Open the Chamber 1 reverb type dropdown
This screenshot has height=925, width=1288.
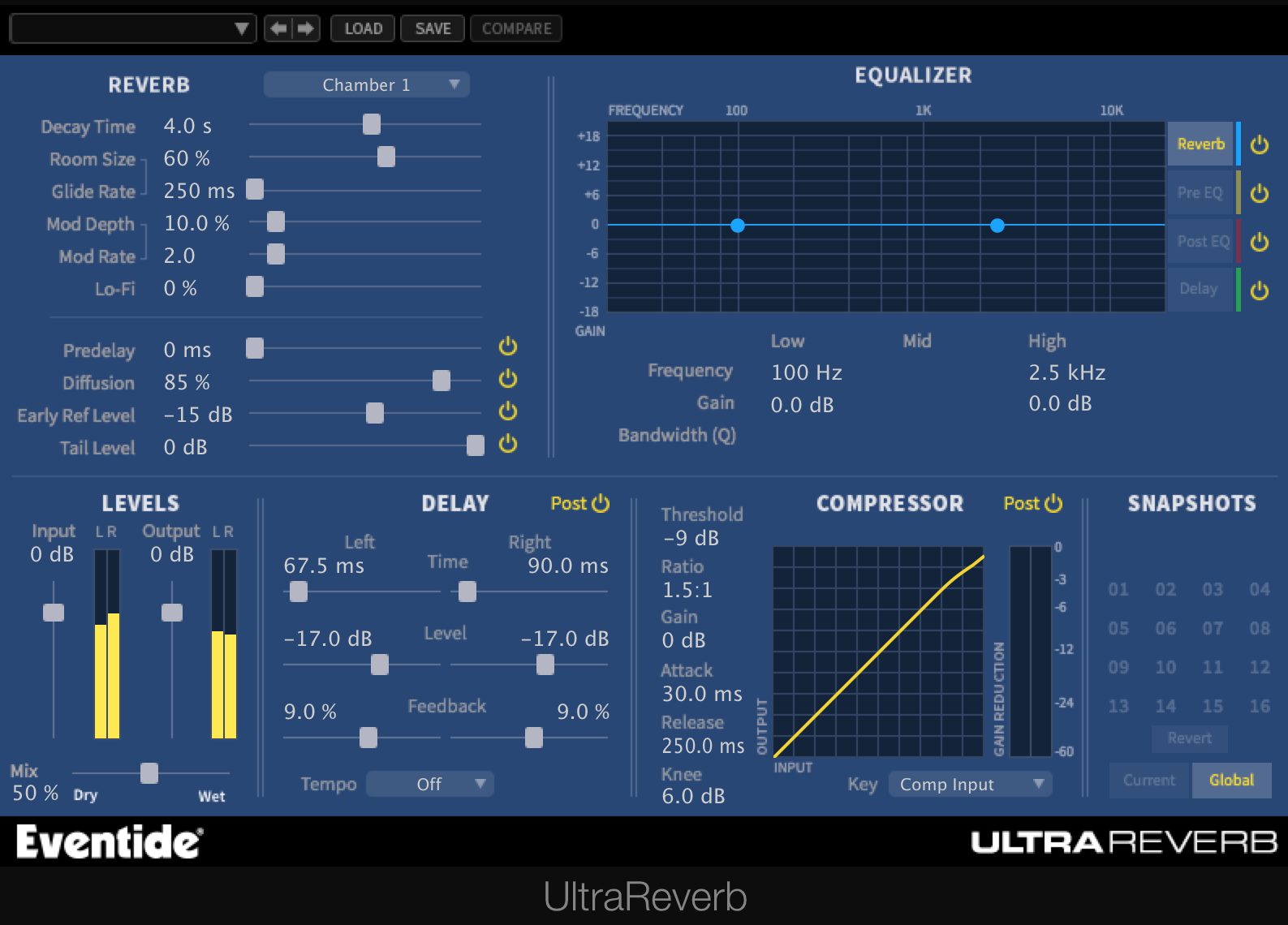tap(367, 84)
